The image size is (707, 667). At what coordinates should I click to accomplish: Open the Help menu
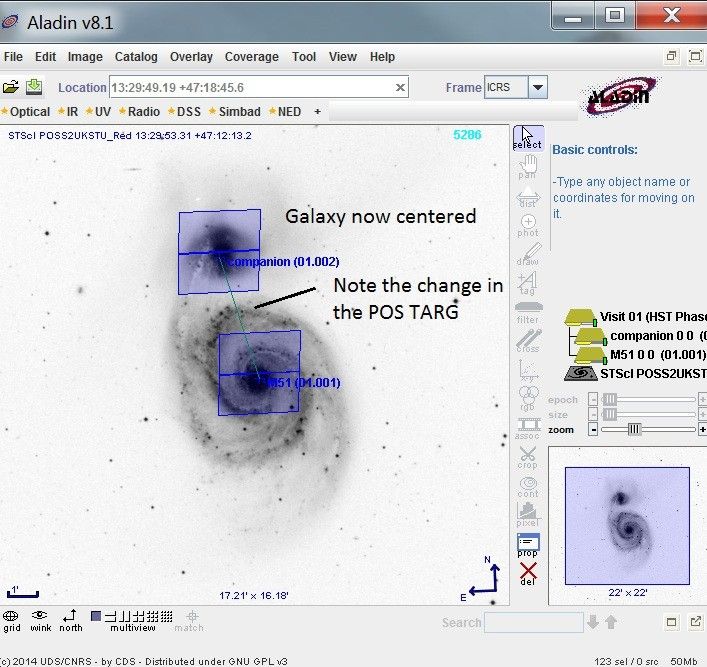tap(382, 57)
